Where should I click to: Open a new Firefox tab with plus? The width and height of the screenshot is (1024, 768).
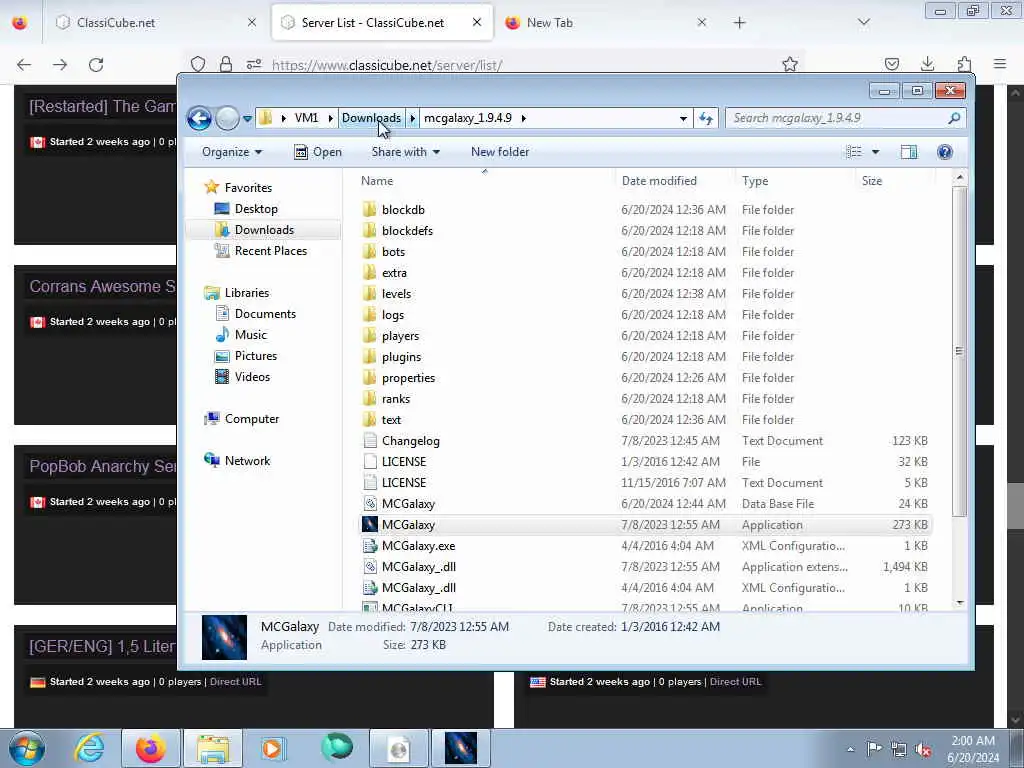point(739,23)
